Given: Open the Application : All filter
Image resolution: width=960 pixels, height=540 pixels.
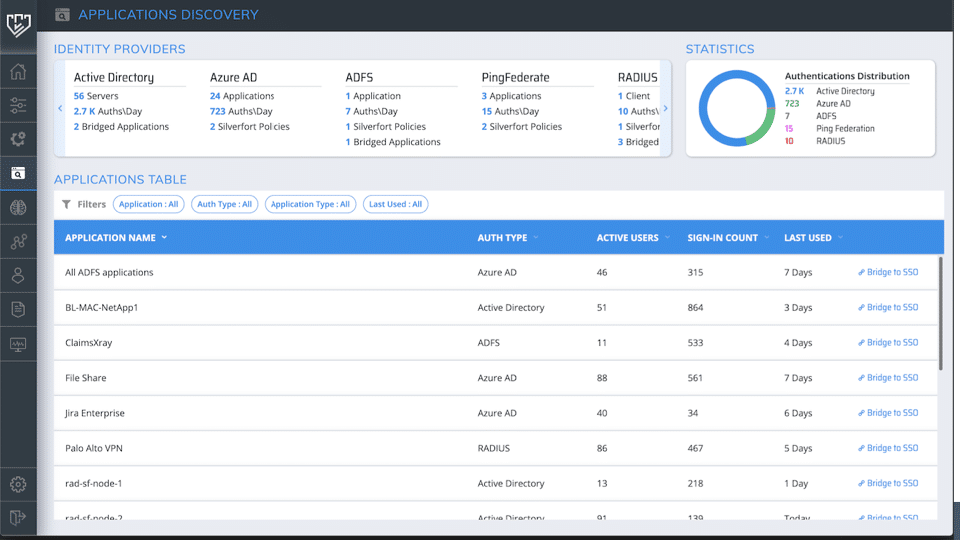Looking at the screenshot, I should point(148,204).
